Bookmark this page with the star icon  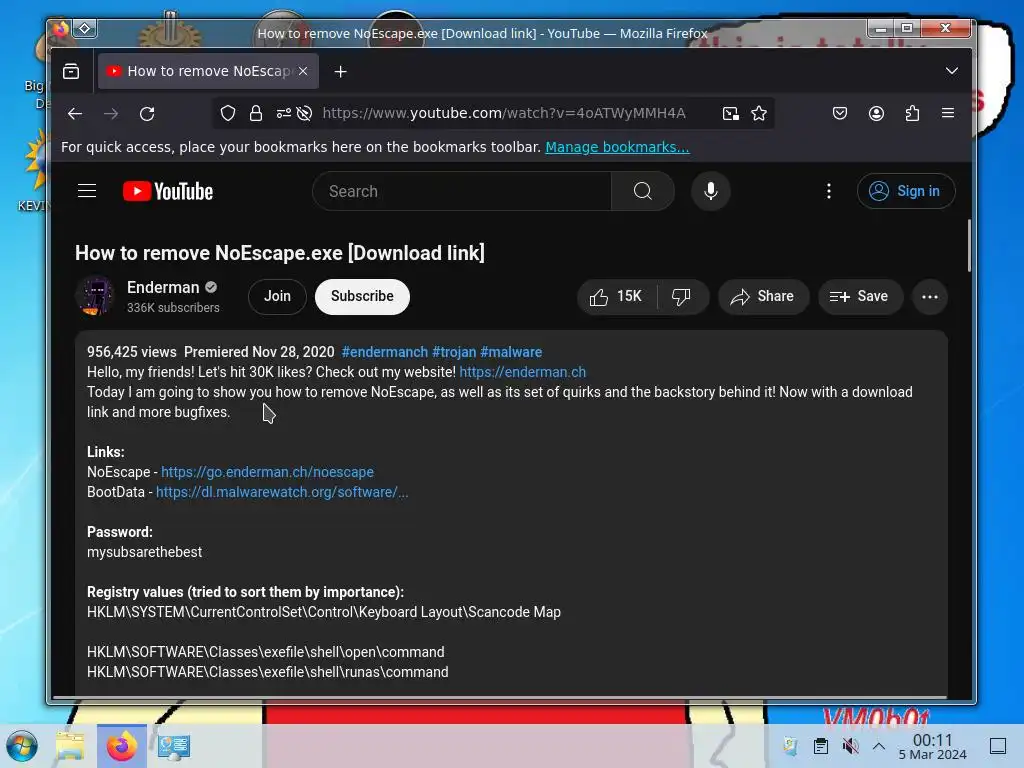(759, 114)
